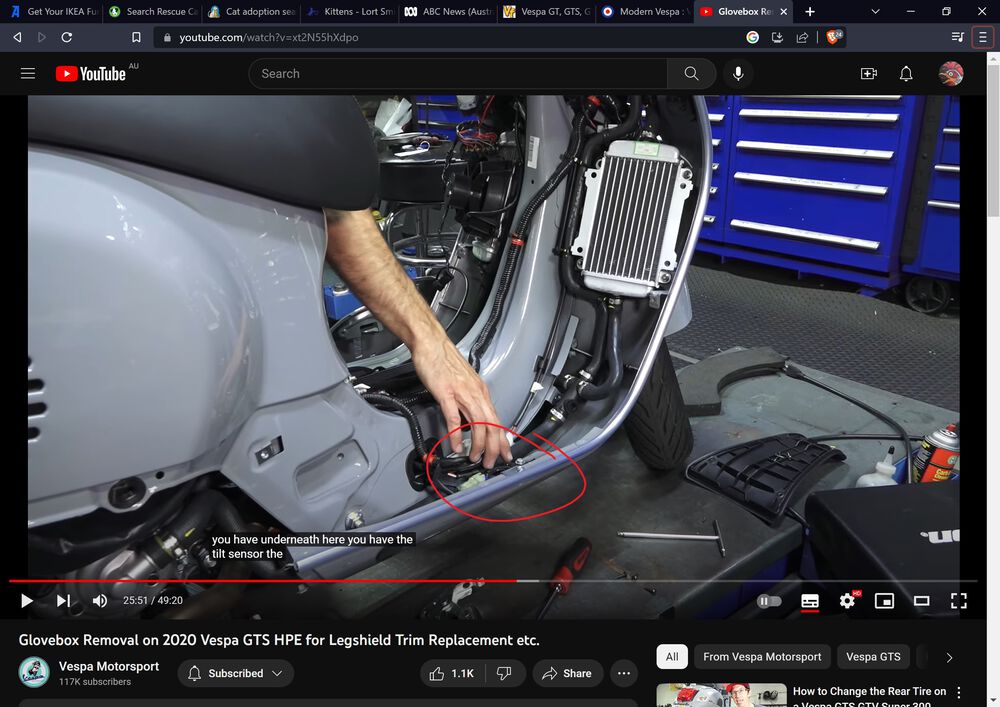Enable subtitles with the CC button
Viewport: 1000px width, 707px height.
pyautogui.click(x=809, y=600)
